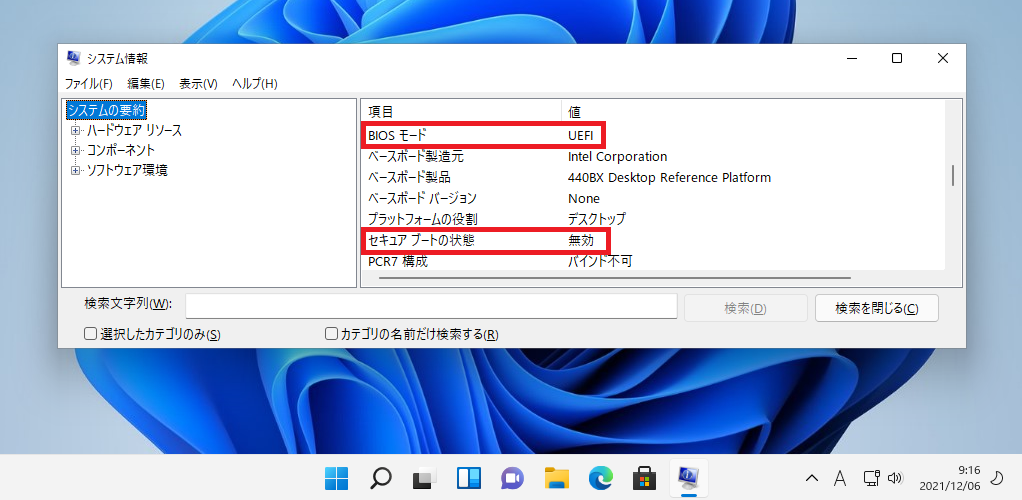Open network status tray icon
Viewport: 1022px width, 500px height.
click(x=871, y=478)
